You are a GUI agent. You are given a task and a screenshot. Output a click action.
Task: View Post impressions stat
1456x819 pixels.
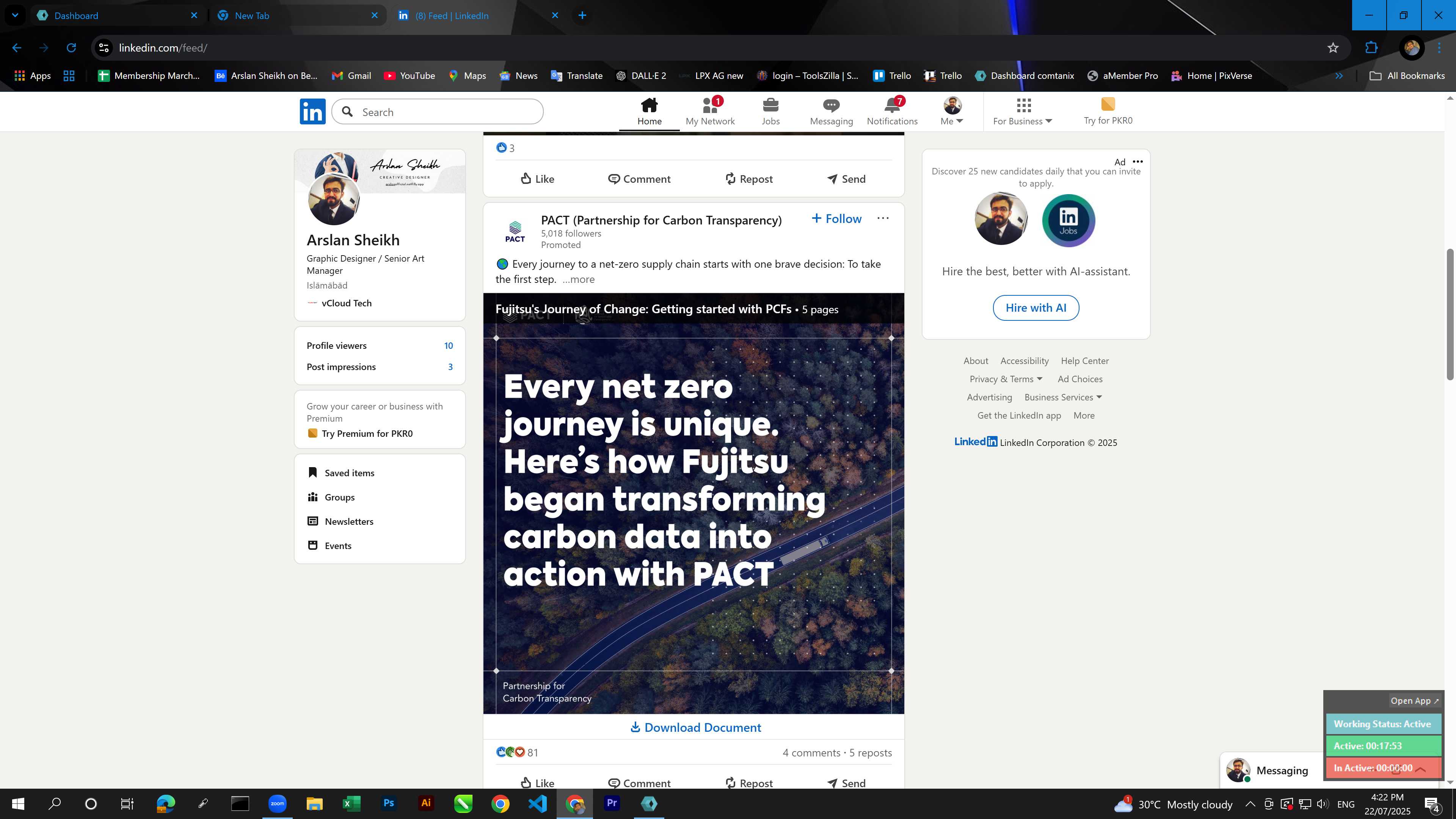pos(379,367)
